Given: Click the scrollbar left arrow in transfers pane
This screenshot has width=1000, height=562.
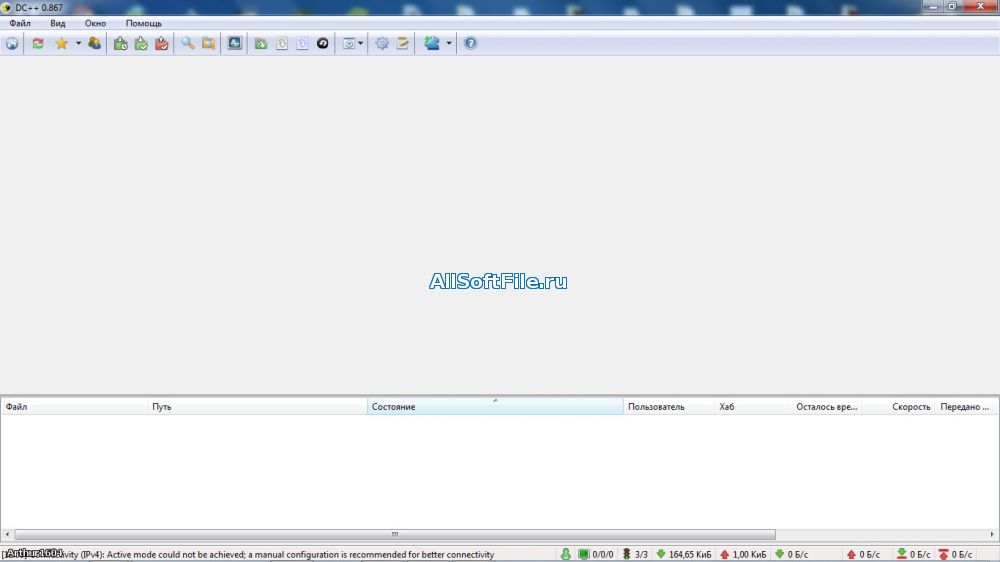Looking at the screenshot, I should coord(7,534).
